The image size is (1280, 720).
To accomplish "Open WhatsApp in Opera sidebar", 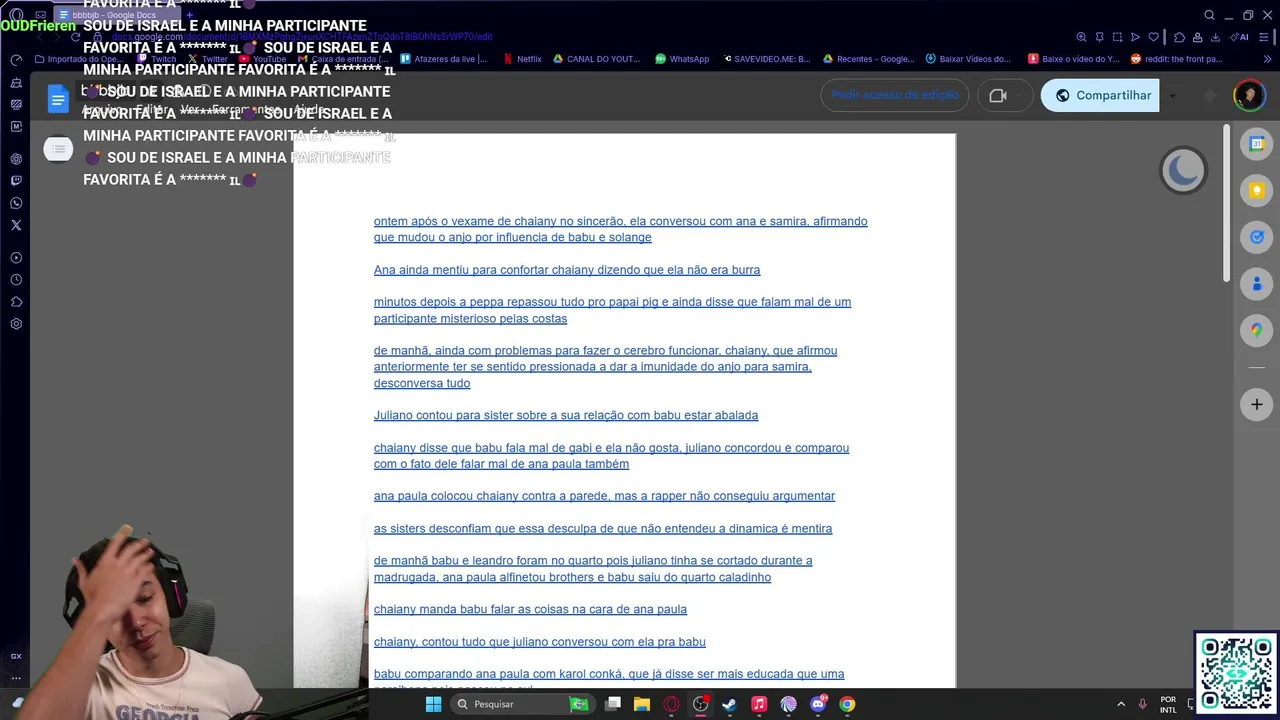I will click(x=16, y=203).
